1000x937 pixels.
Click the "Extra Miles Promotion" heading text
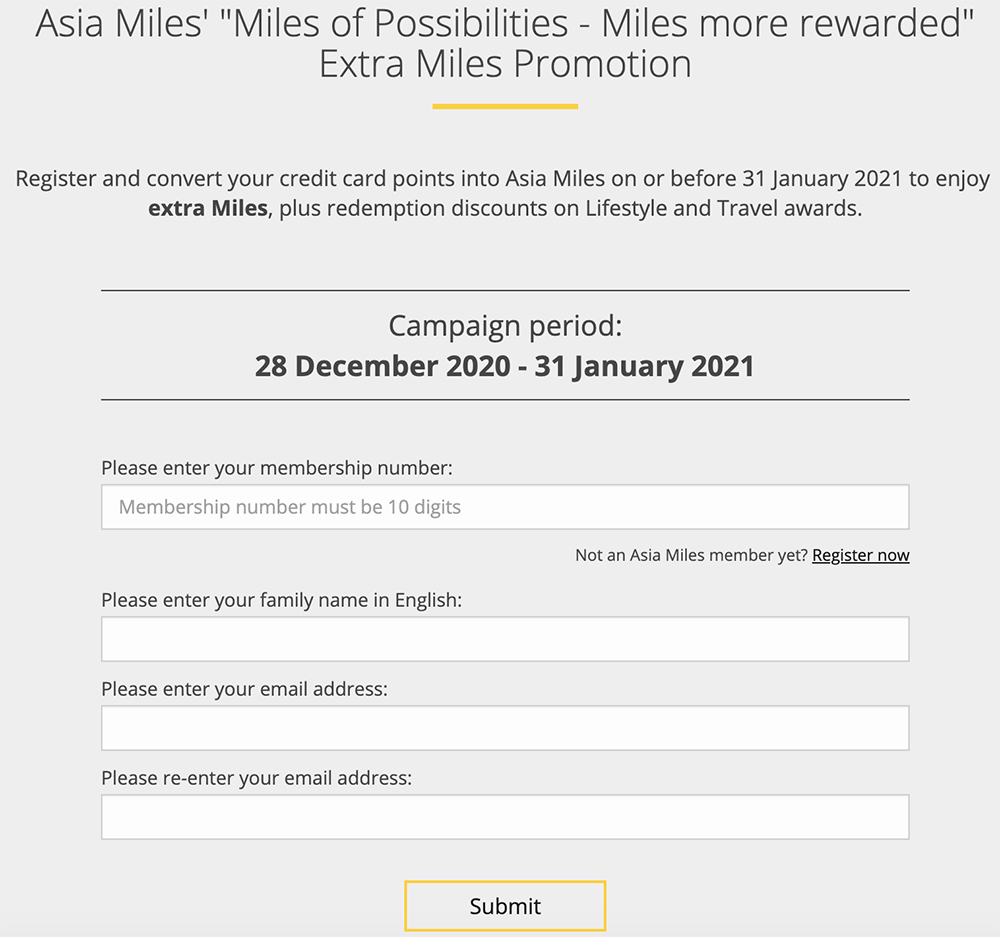505,64
